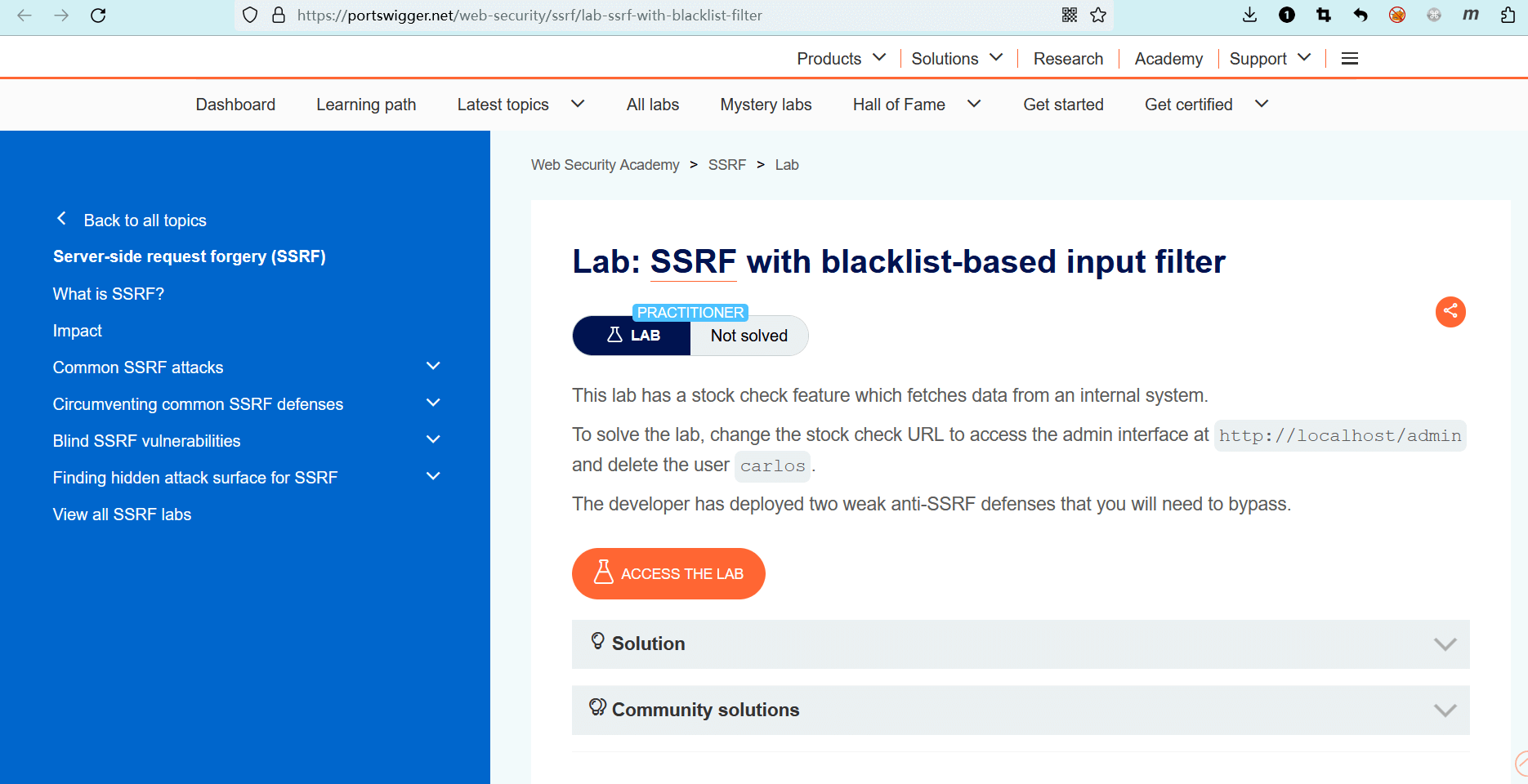The height and width of the screenshot is (784, 1528).
Task: Bookmark this page with the star icon
Action: coord(1098,16)
